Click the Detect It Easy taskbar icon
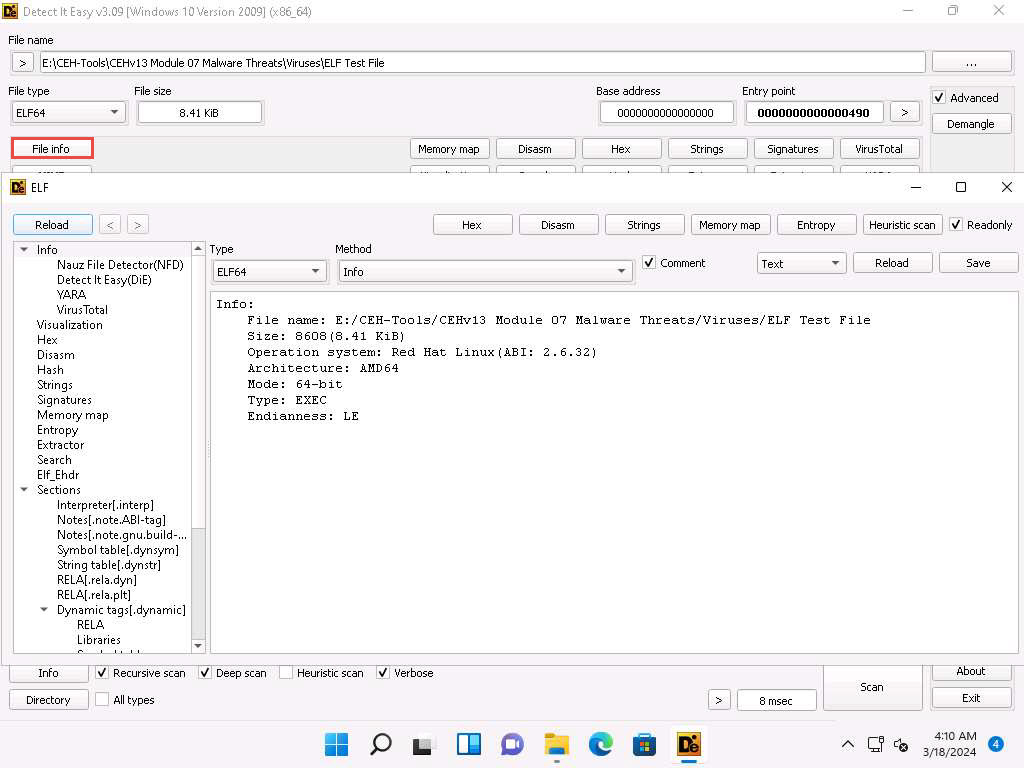The width and height of the screenshot is (1024, 768). coord(688,744)
